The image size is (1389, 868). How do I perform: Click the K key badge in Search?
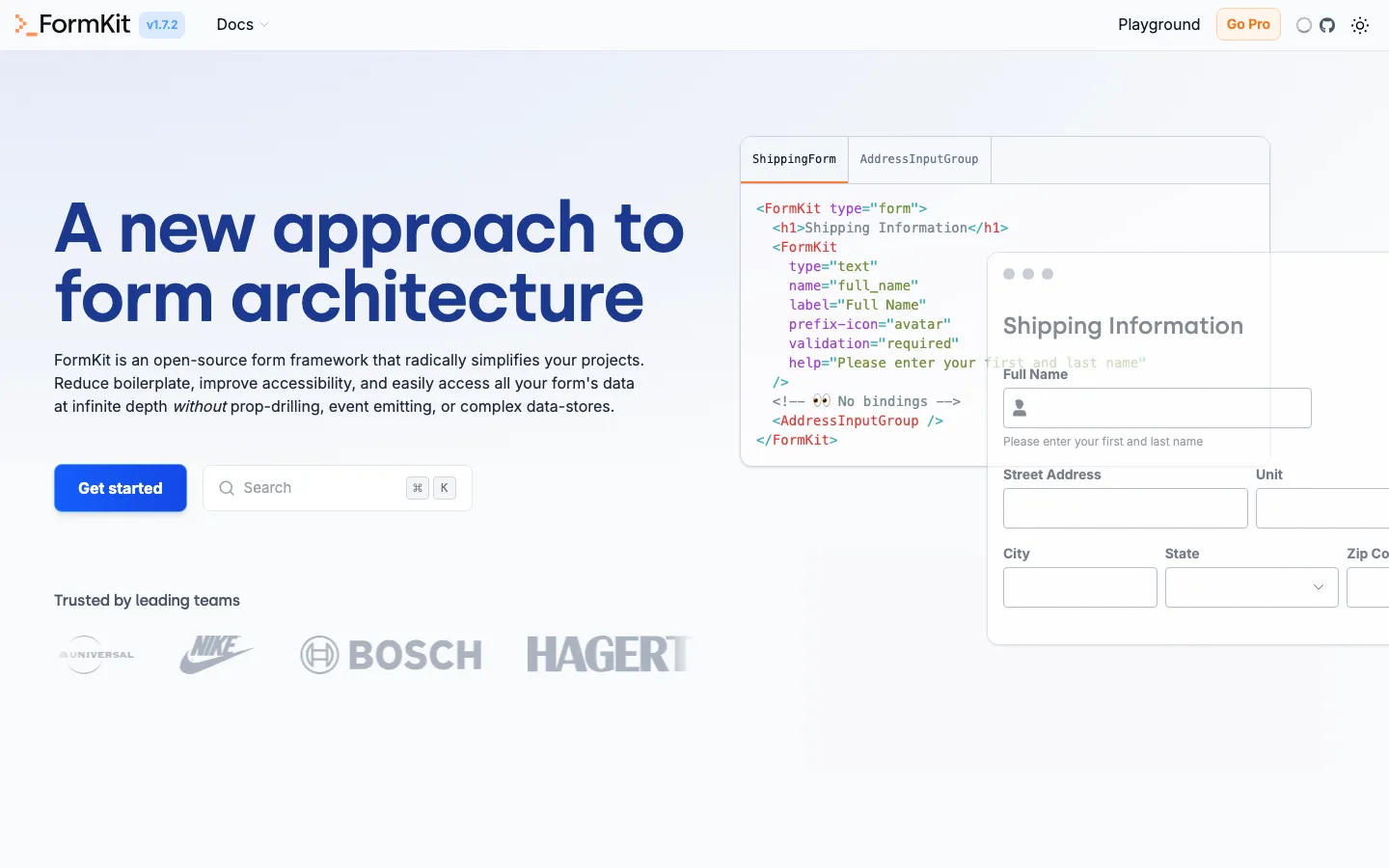tap(444, 488)
